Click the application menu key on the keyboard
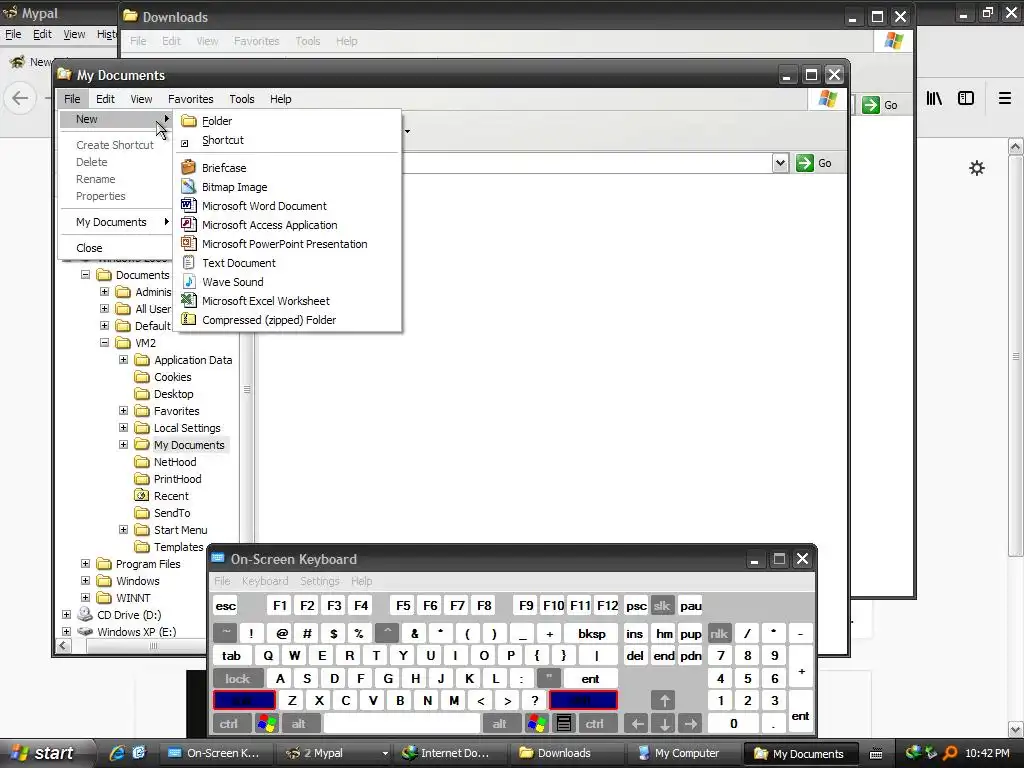Image resolution: width=1024 pixels, height=768 pixels. coord(564,724)
